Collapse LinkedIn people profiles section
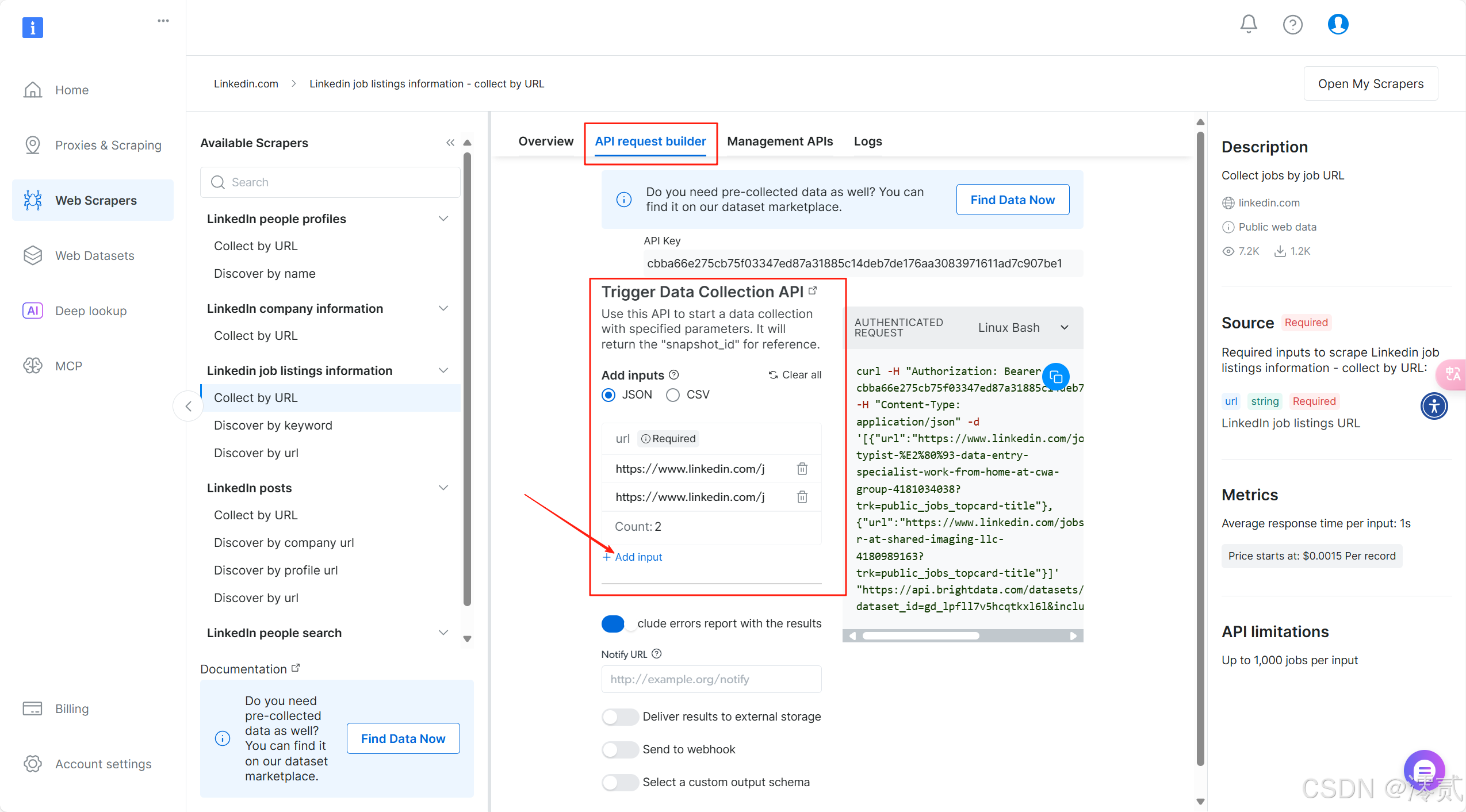 pos(443,219)
